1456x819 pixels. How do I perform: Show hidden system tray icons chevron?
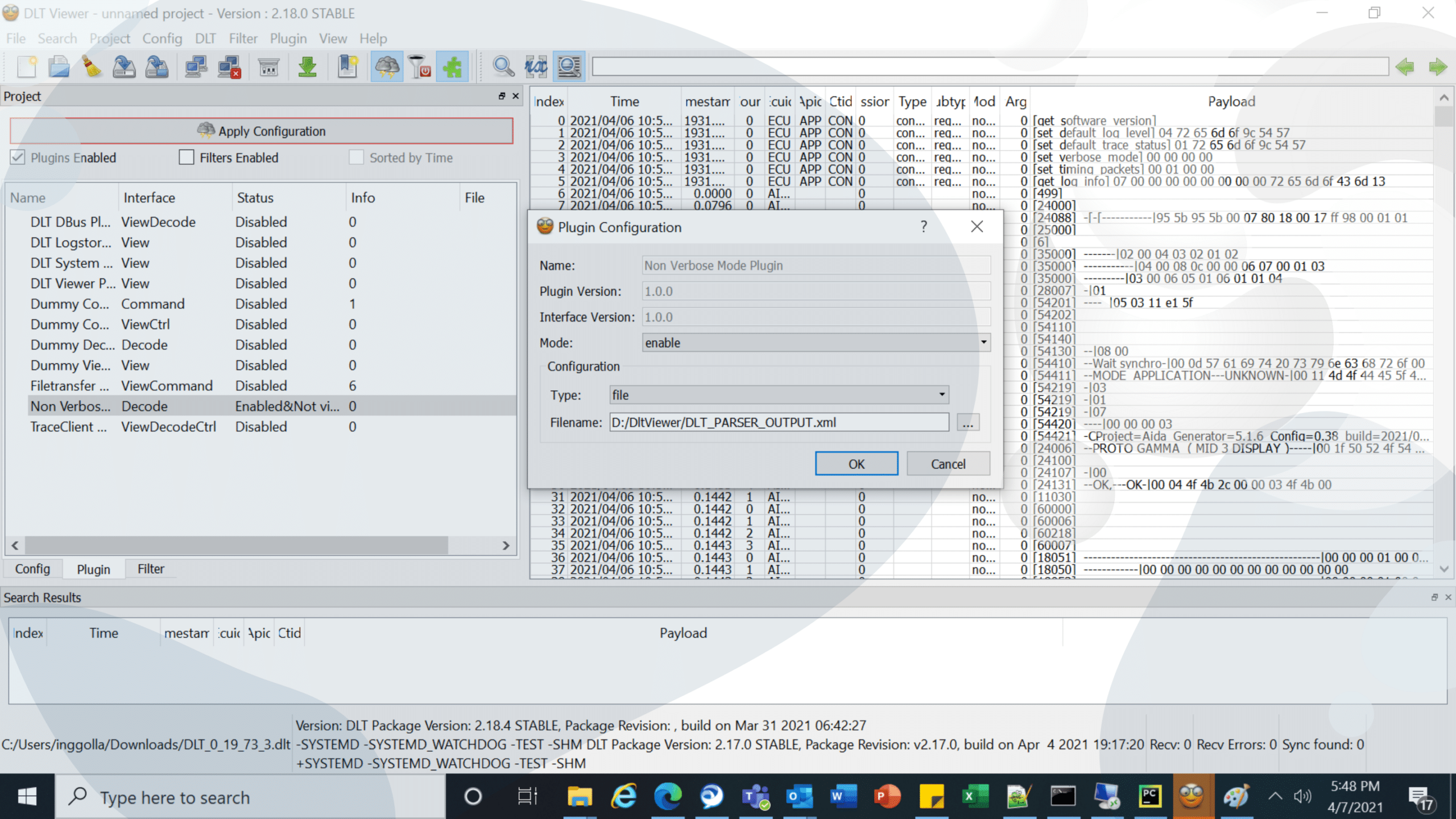click(1275, 796)
